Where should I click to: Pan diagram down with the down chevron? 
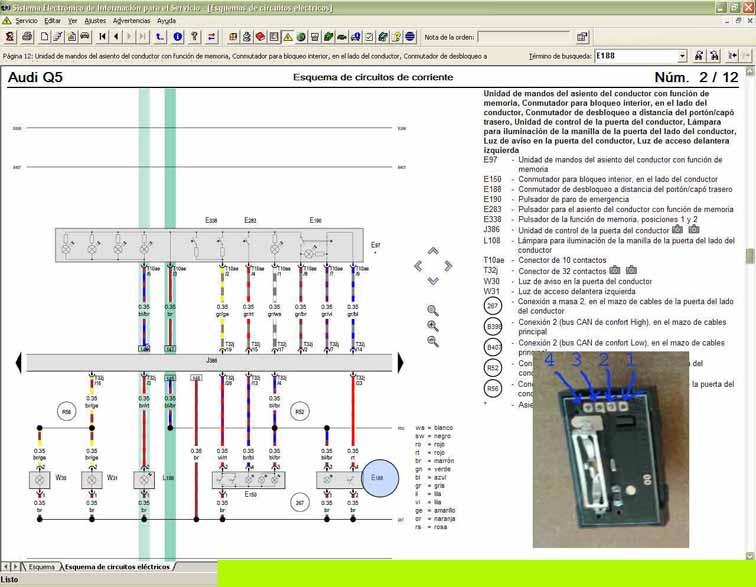pyautogui.click(x=433, y=281)
